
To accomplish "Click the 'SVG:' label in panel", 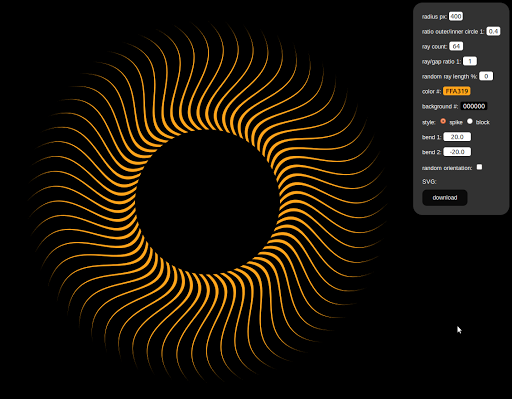I will tap(429, 182).
